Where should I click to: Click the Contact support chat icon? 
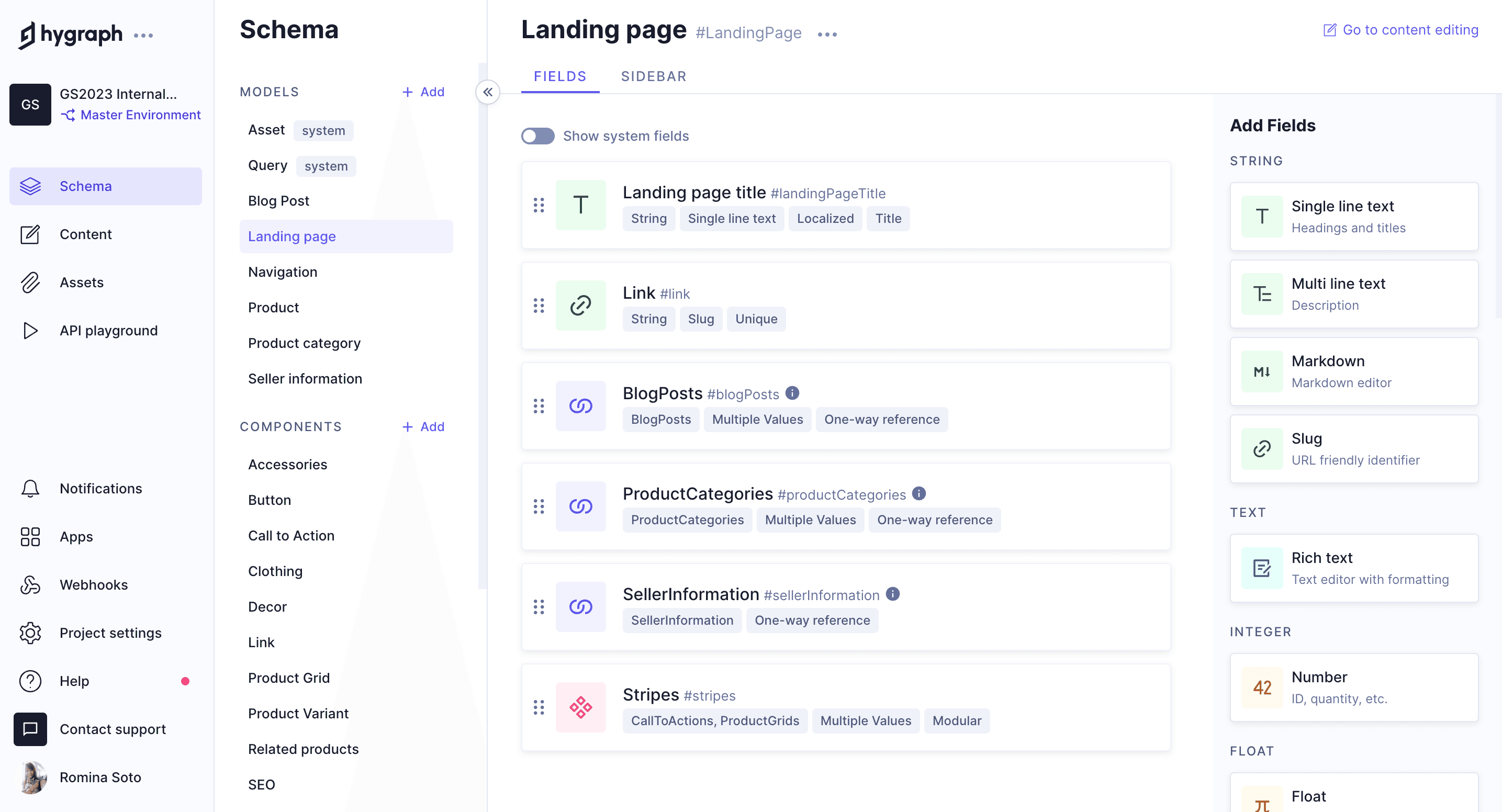[30, 729]
